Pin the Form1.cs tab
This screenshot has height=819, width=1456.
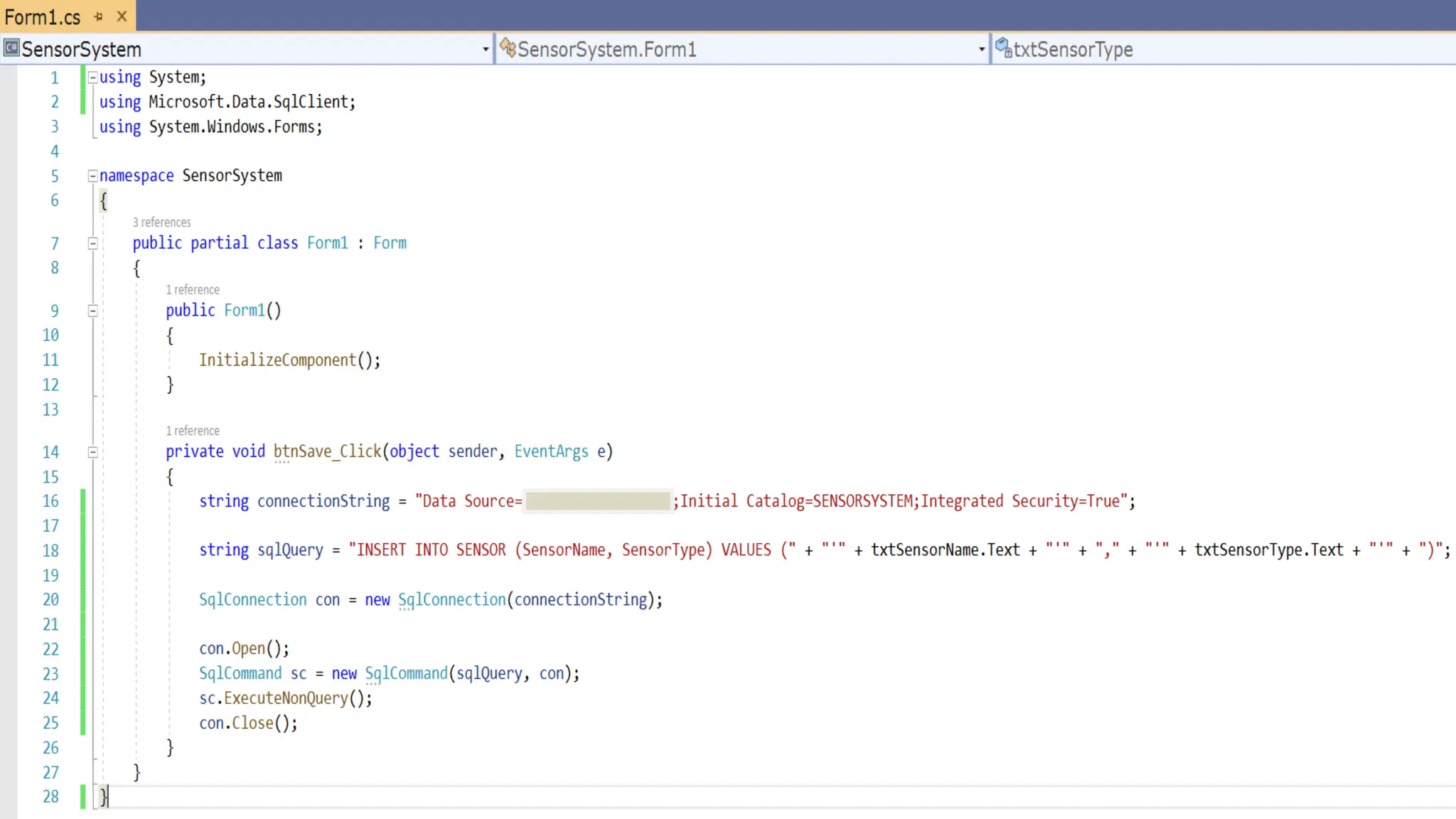point(99,16)
